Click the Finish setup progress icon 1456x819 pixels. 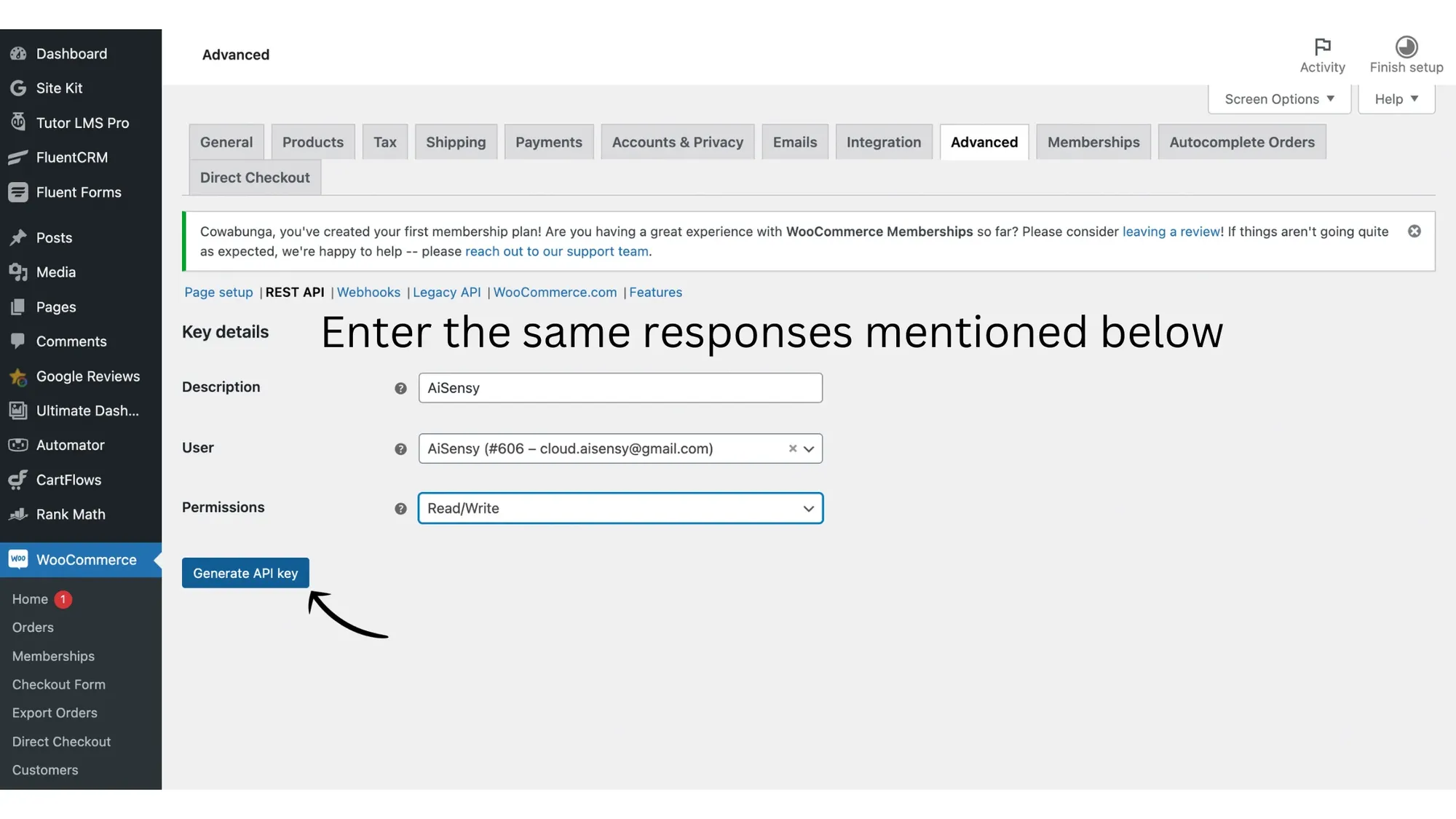1406,47
